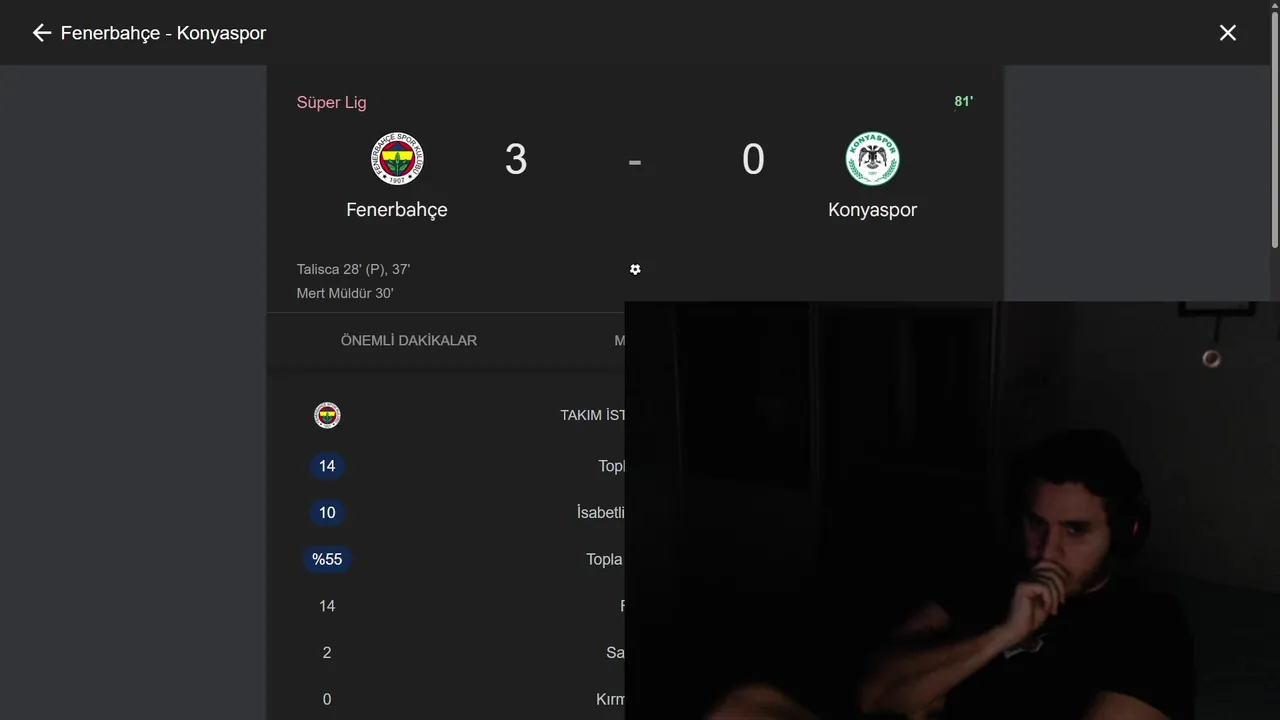This screenshot has width=1280, height=720.
Task: Click the Fenerbahçe club crest
Action: pyautogui.click(x=397, y=159)
